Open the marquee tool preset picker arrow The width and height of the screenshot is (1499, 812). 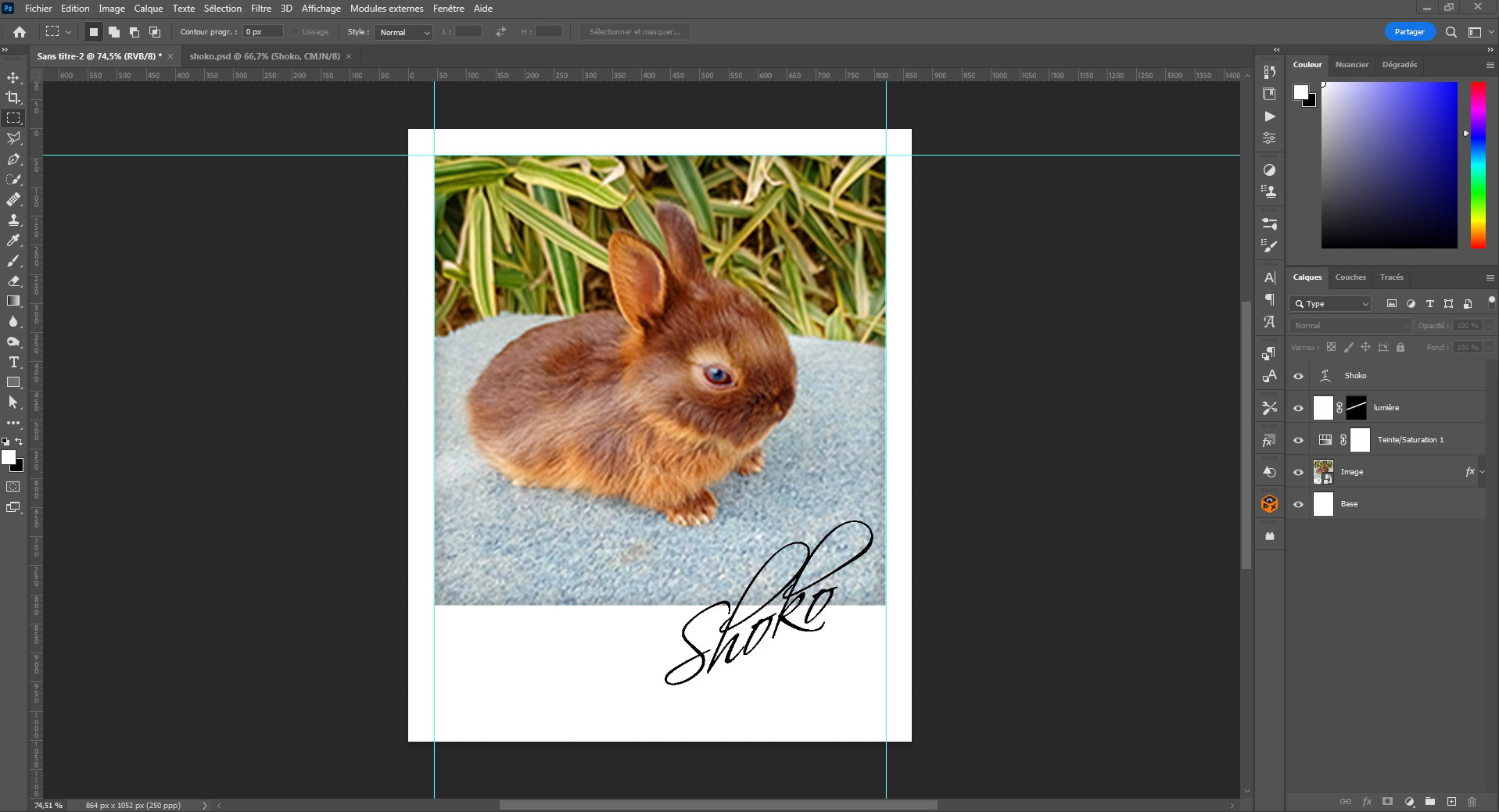tap(69, 32)
